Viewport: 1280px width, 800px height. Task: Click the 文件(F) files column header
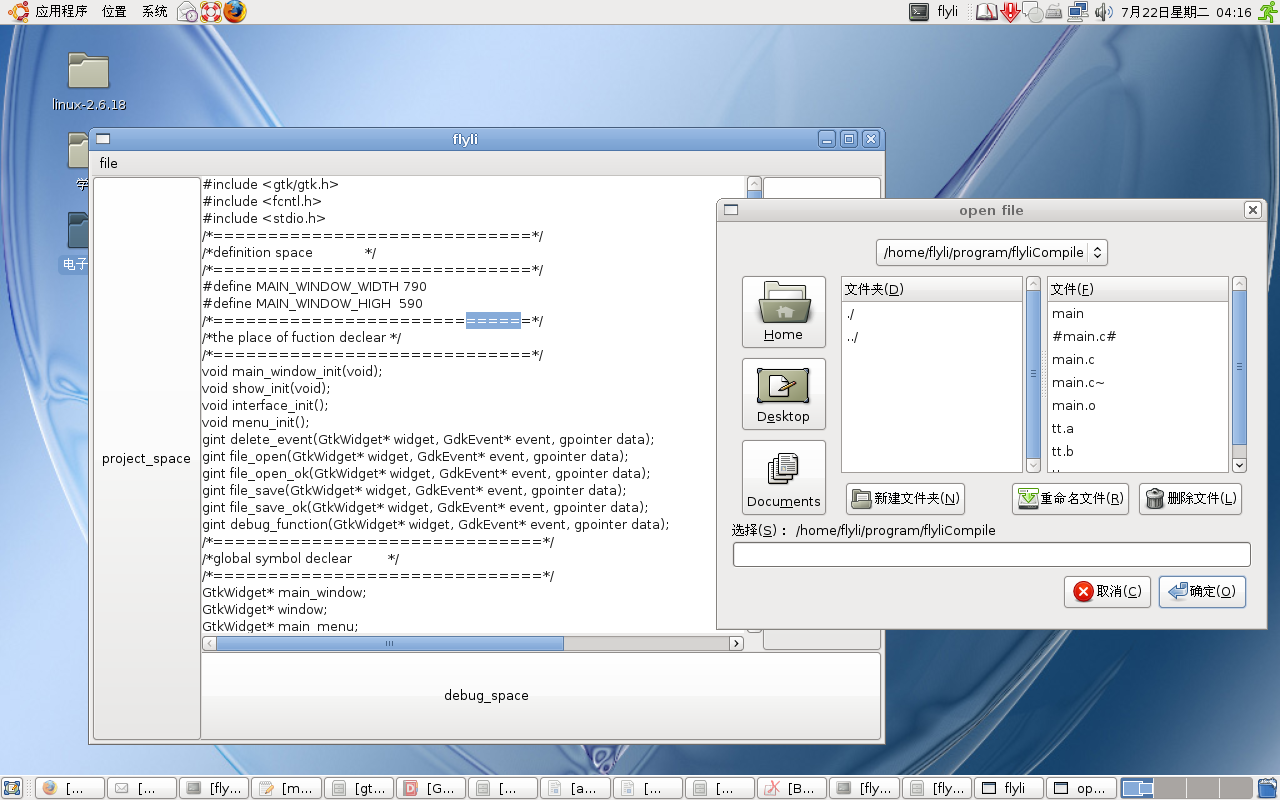(1138, 289)
